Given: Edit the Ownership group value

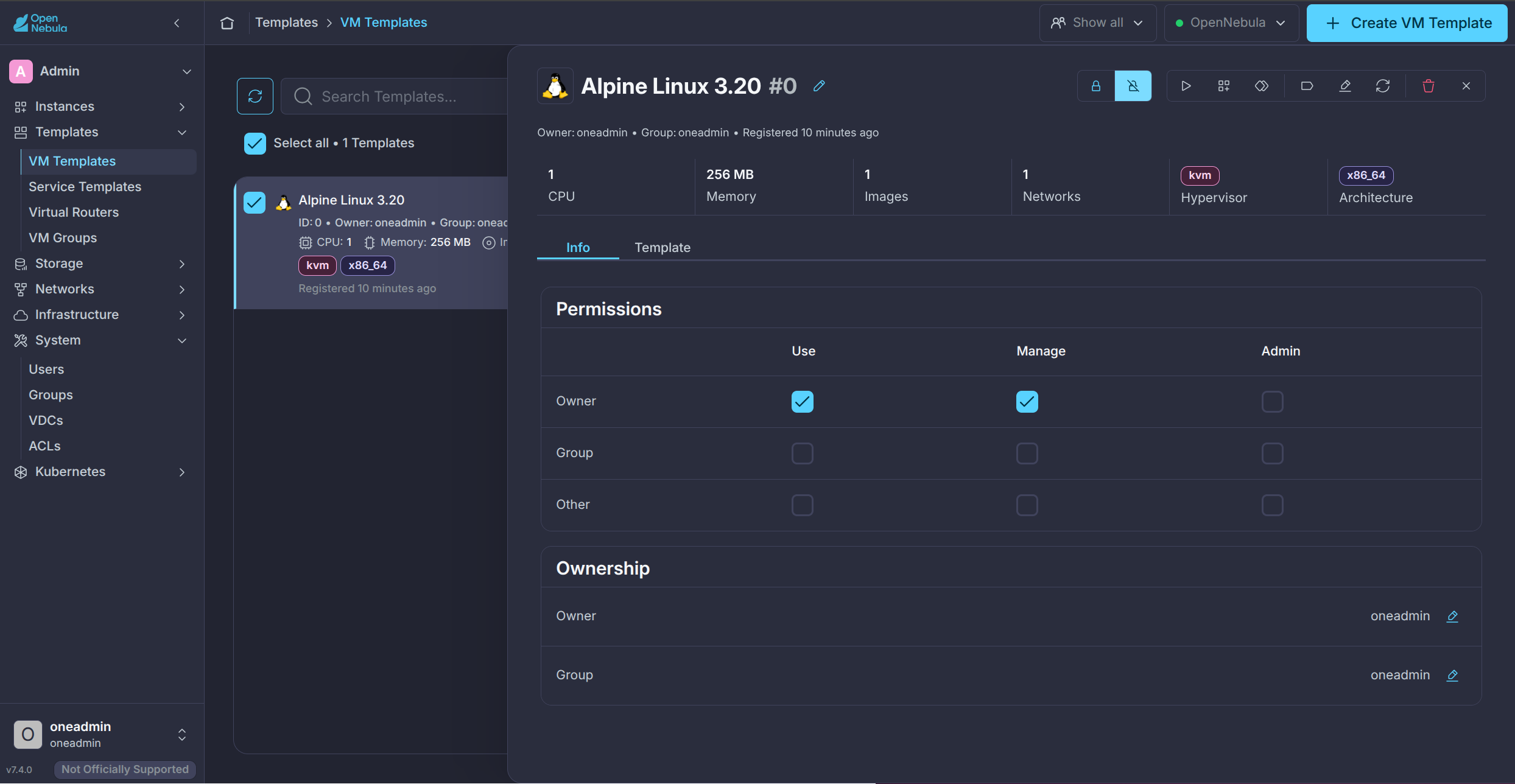Looking at the screenshot, I should [x=1452, y=675].
